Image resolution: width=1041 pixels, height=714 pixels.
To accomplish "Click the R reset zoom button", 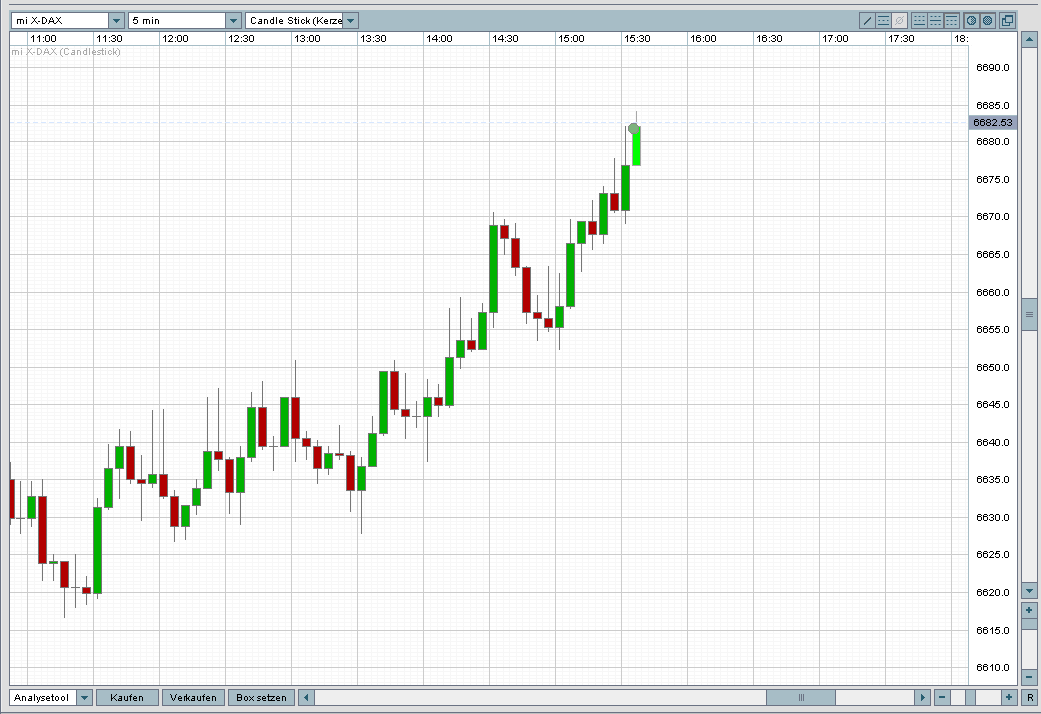I will coord(1030,697).
